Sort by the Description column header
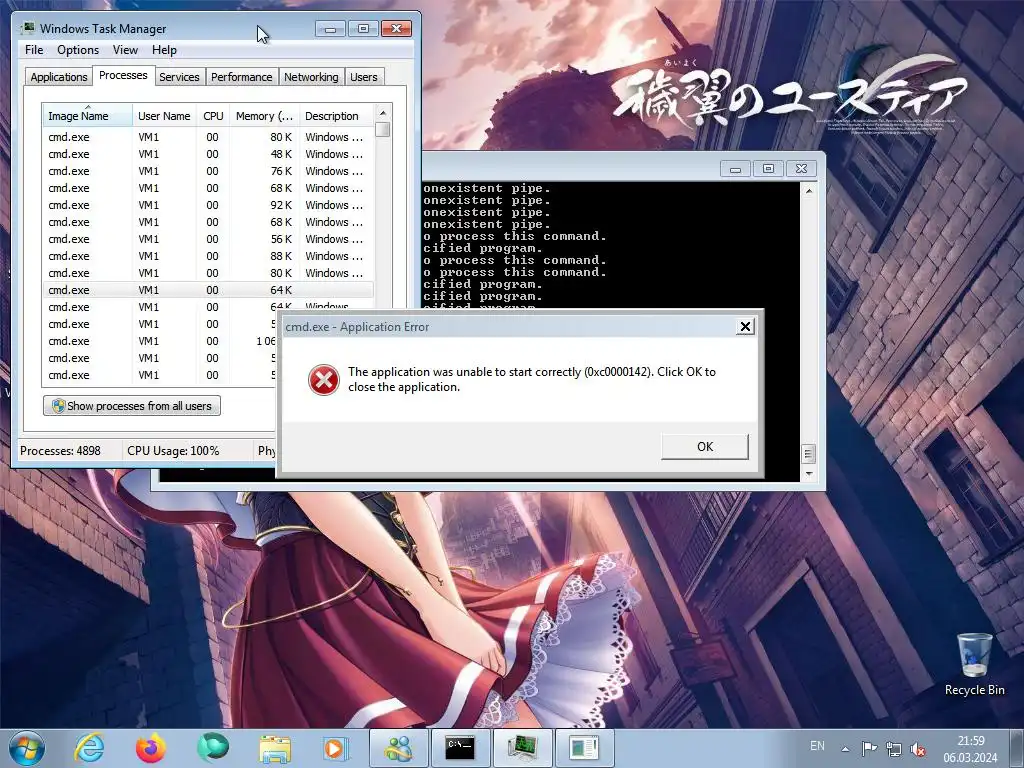 pos(336,116)
